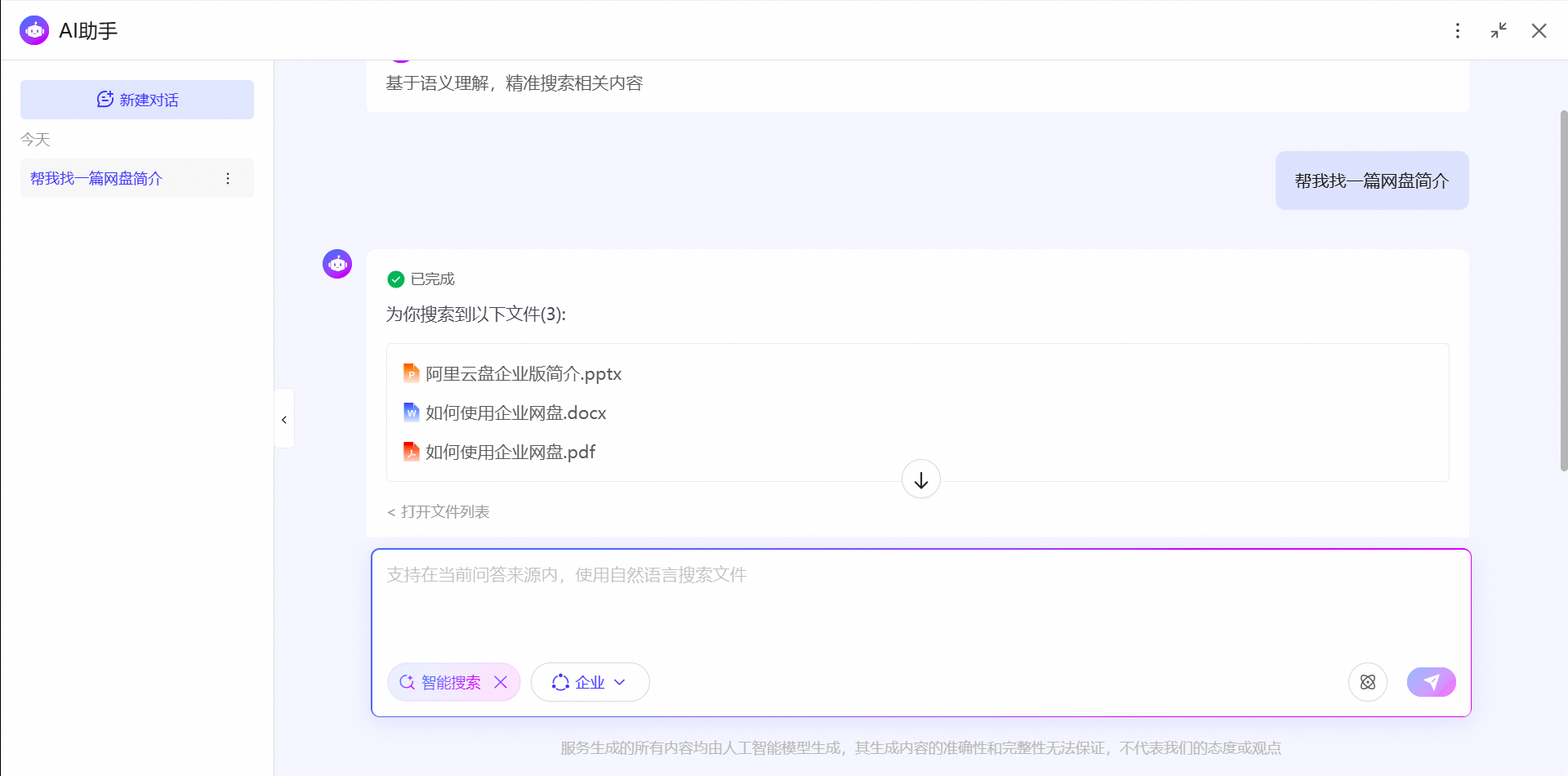
Task: Expand the 企业 source dropdown
Action: (590, 682)
